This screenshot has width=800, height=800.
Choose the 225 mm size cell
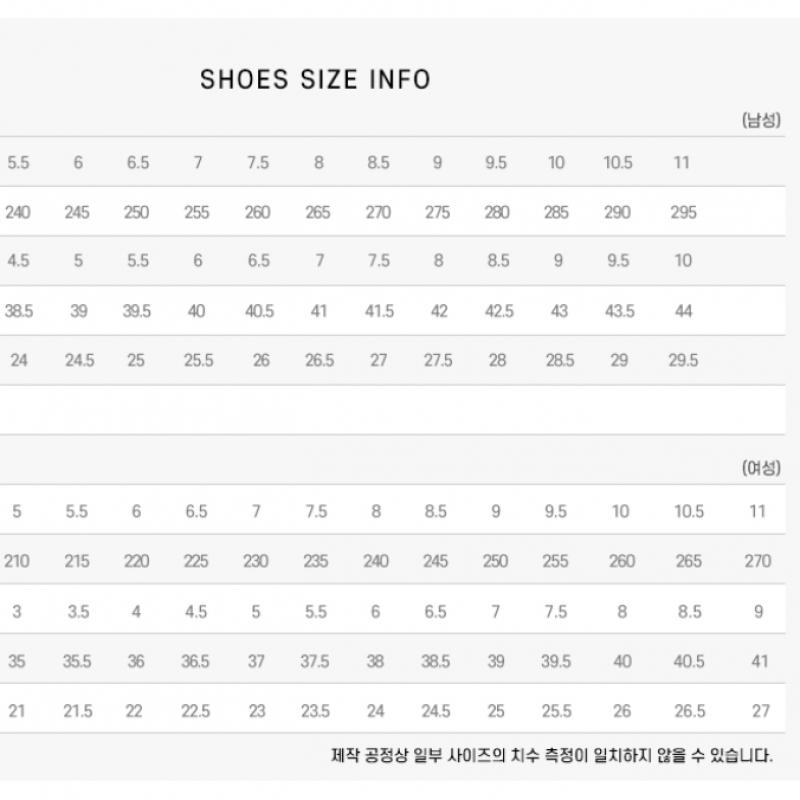coord(196,561)
